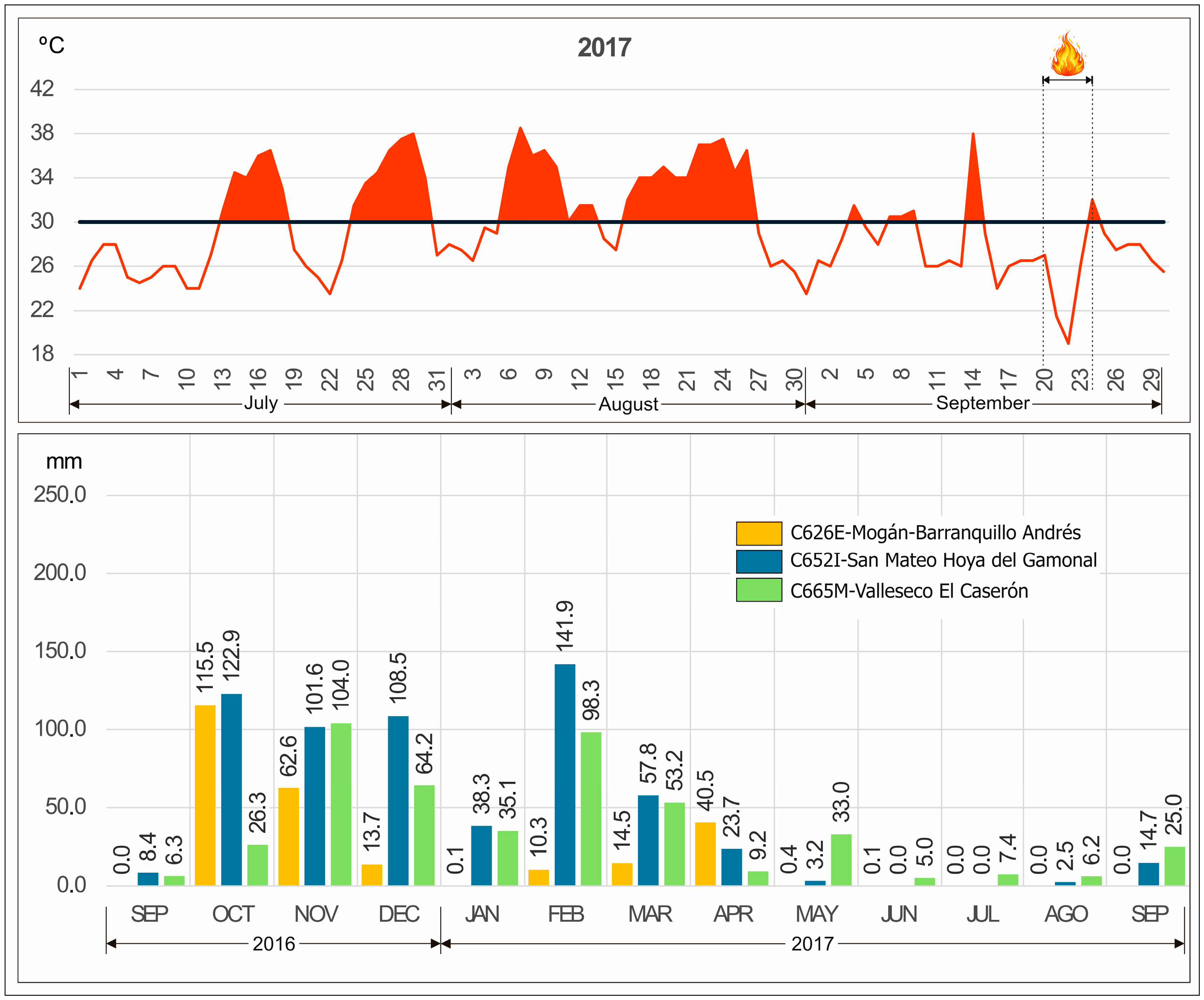The height and width of the screenshot is (1000, 1204).
Task: Click the 42 temperature axis tick
Action: [x=42, y=89]
